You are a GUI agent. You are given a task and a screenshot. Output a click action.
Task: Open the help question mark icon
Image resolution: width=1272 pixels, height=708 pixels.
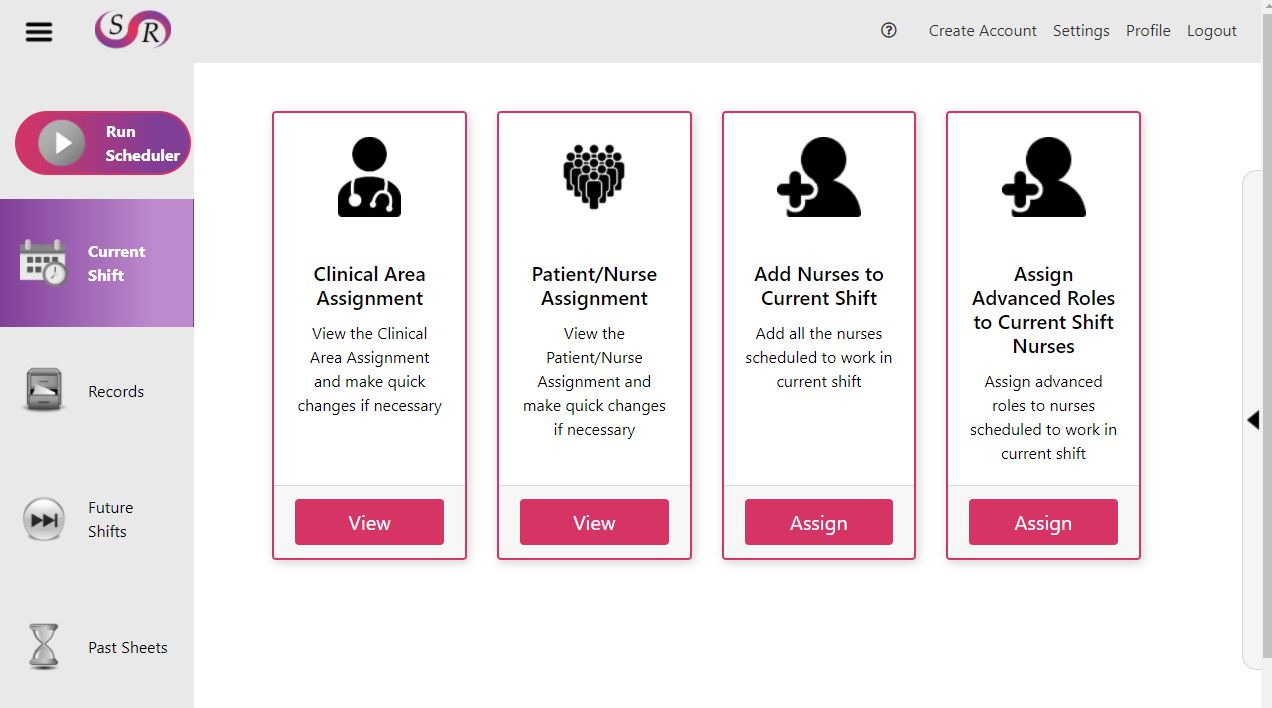[x=888, y=30]
